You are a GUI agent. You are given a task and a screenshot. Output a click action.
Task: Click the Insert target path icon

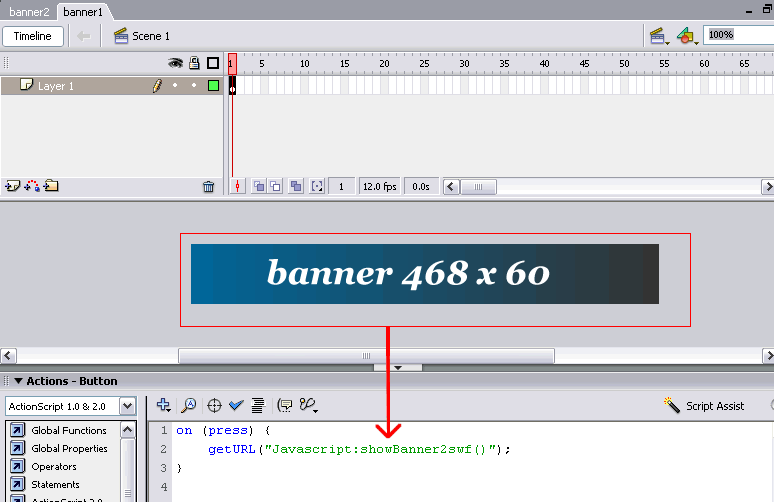[x=213, y=406]
